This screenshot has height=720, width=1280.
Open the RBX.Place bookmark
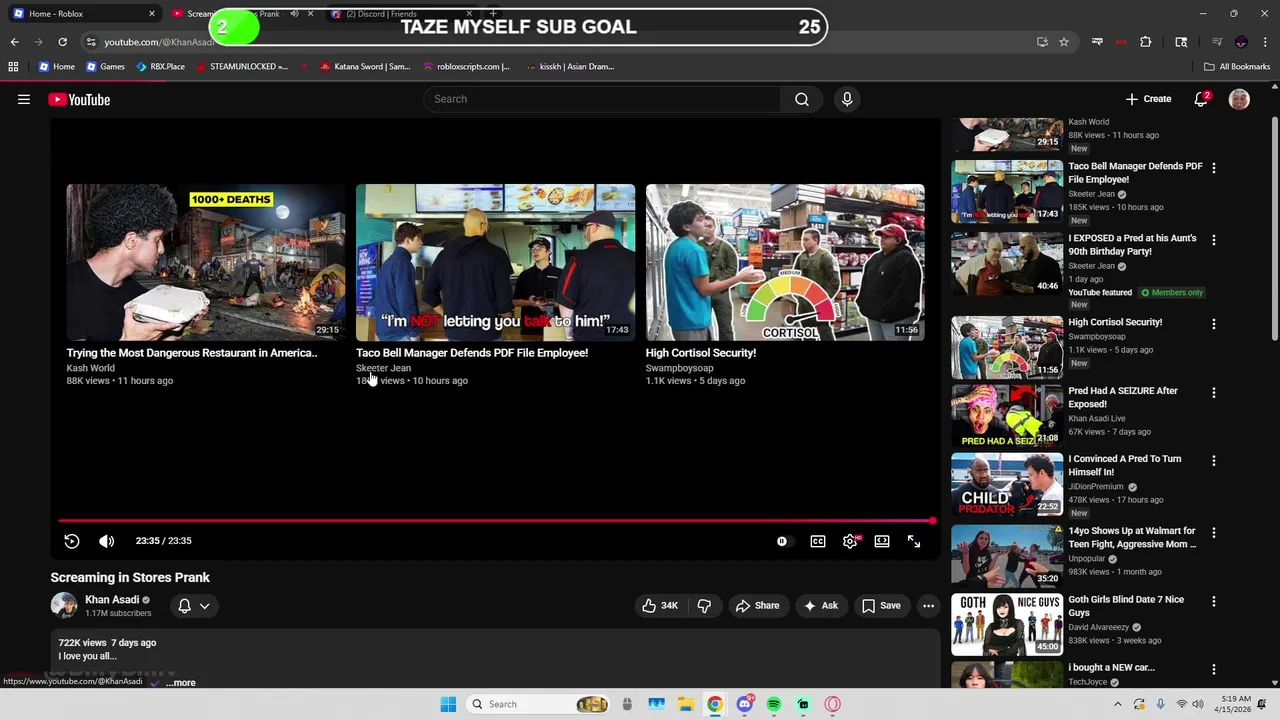pyautogui.click(x=160, y=67)
